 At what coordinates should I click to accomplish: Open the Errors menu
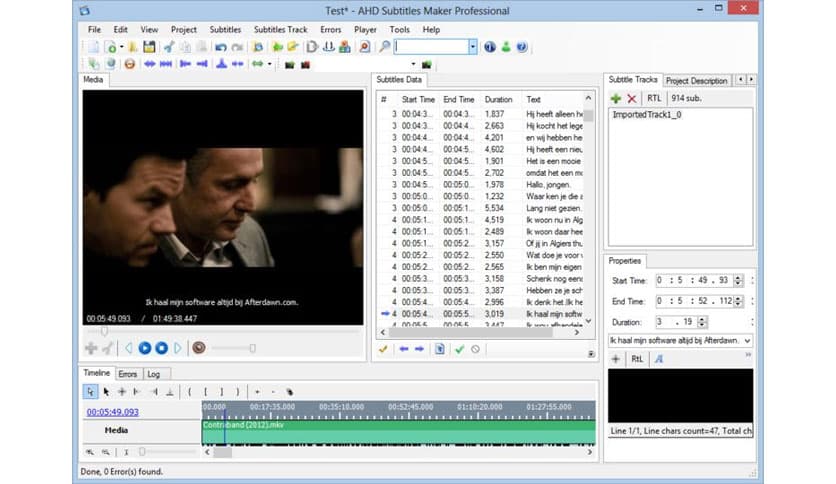point(331,29)
